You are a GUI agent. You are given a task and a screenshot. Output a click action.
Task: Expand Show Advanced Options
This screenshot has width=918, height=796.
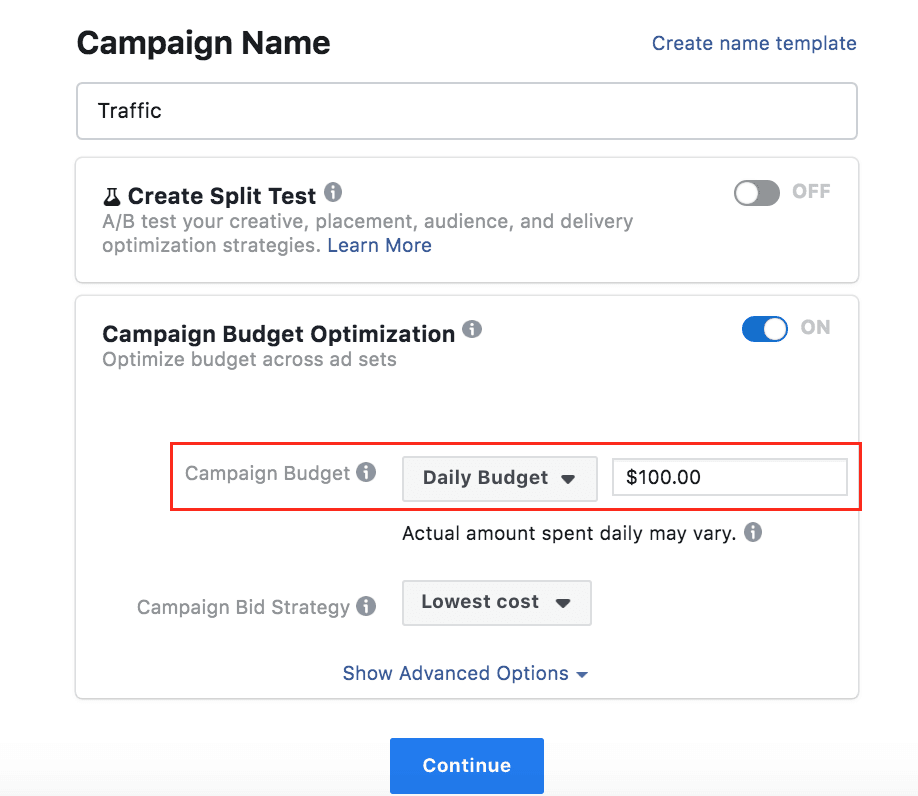coord(466,673)
